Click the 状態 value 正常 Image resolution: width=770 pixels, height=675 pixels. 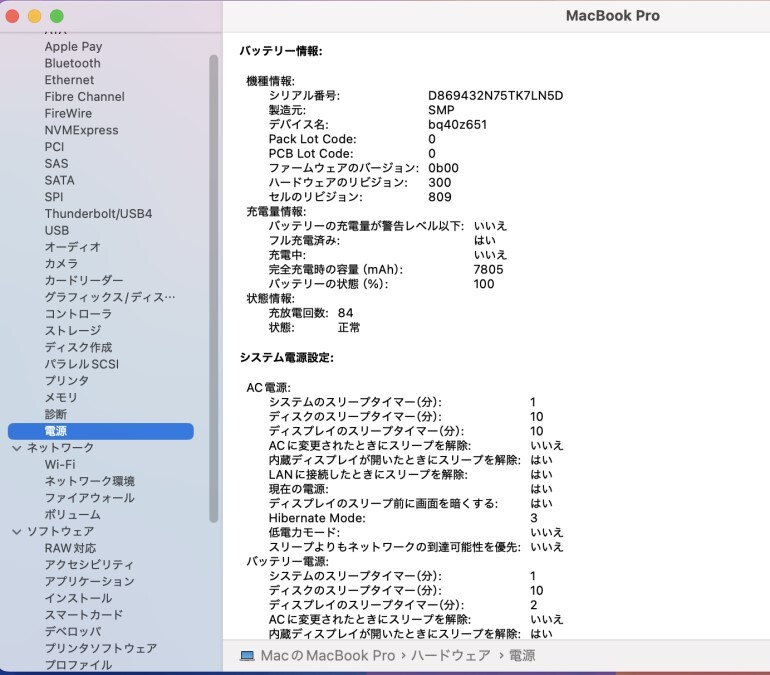pos(349,327)
